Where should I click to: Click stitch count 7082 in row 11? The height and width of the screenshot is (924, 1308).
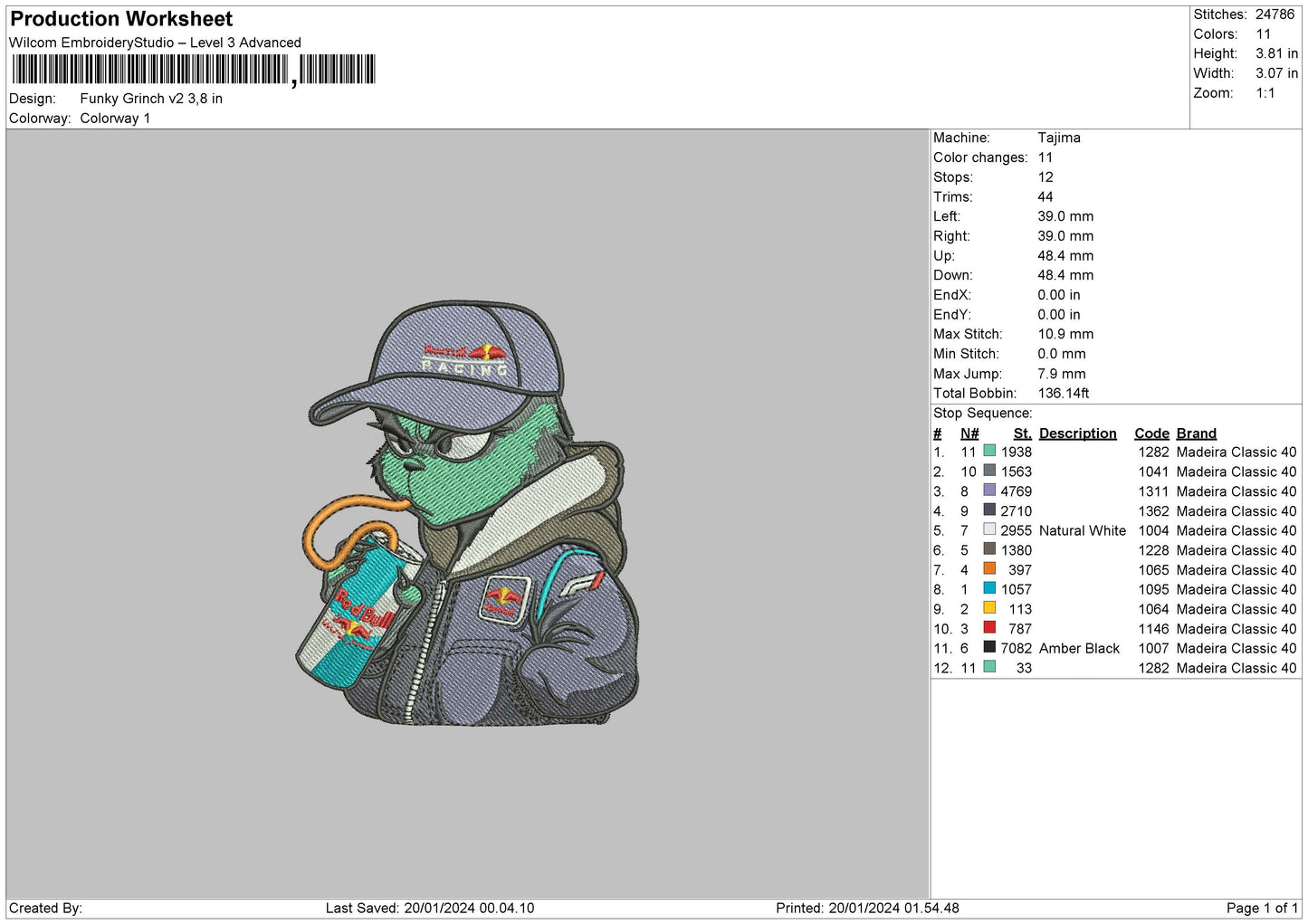coord(1016,648)
